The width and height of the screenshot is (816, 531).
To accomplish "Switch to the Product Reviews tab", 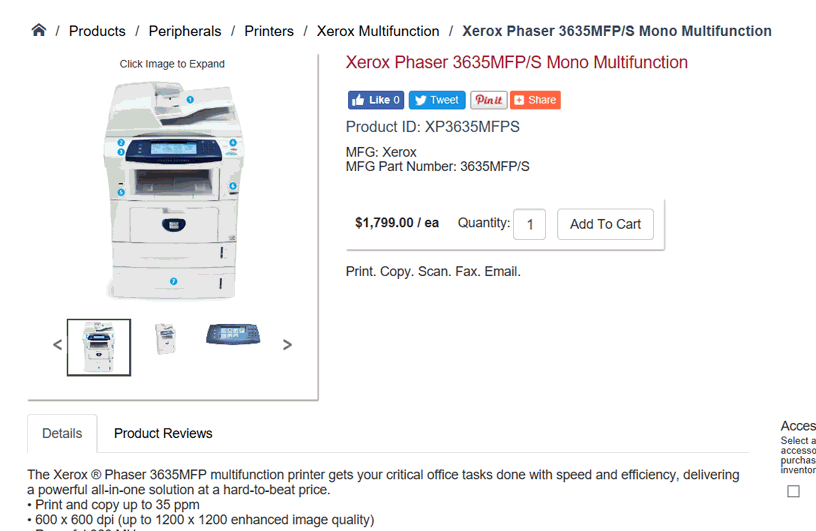I will click(x=163, y=433).
